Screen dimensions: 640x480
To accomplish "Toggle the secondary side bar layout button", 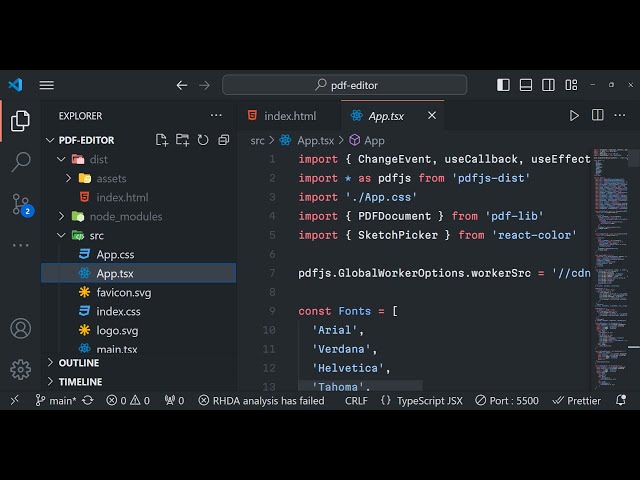I will [548, 85].
